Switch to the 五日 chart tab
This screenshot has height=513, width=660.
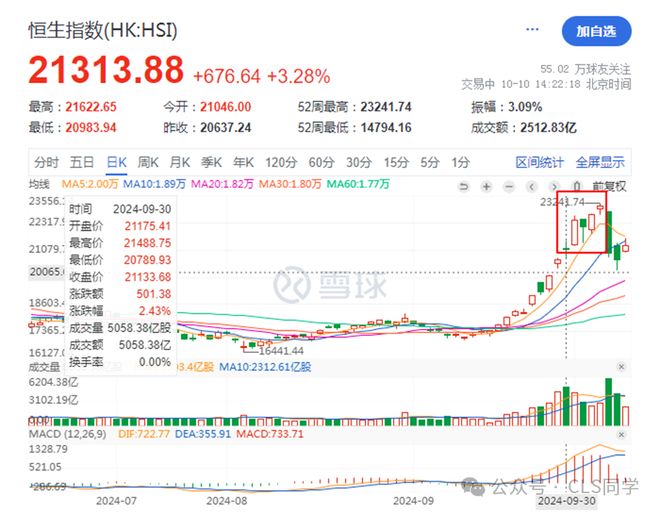pos(82,162)
